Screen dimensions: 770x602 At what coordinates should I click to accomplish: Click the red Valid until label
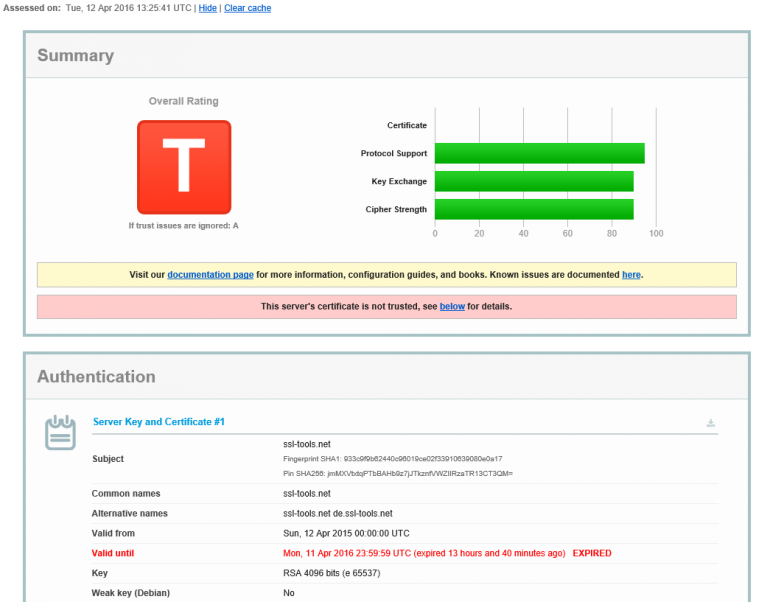click(x=113, y=553)
